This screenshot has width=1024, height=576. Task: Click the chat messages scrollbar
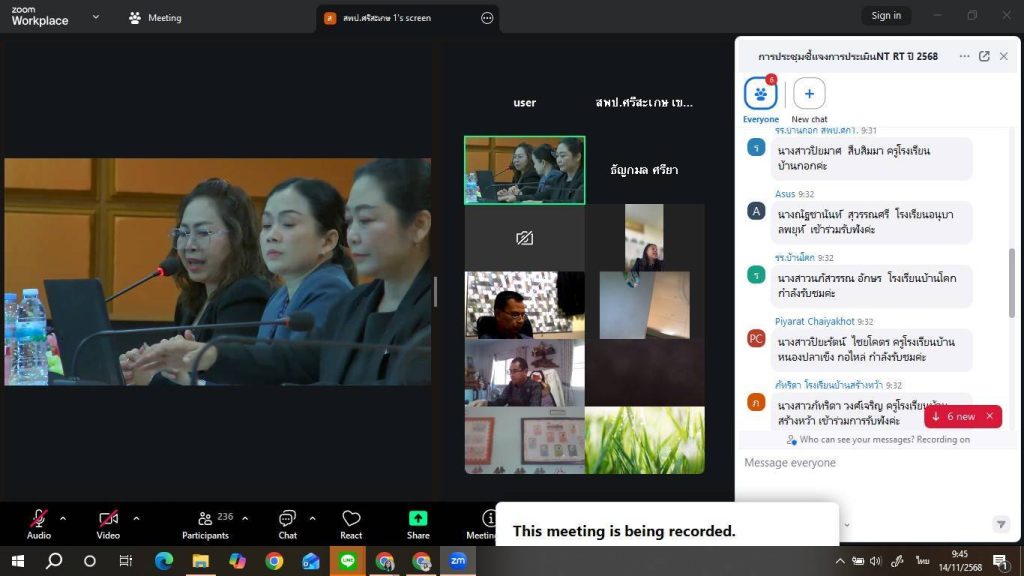click(x=1012, y=285)
